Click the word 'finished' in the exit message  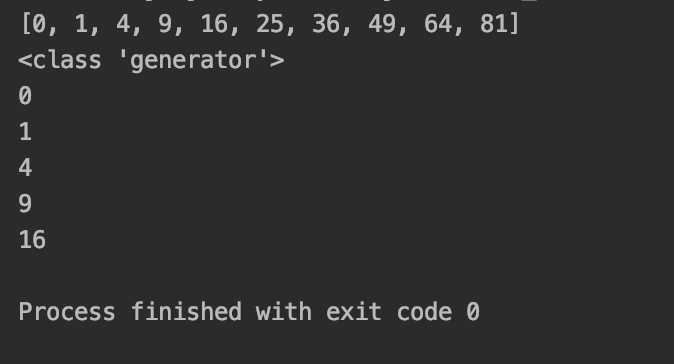click(x=186, y=311)
